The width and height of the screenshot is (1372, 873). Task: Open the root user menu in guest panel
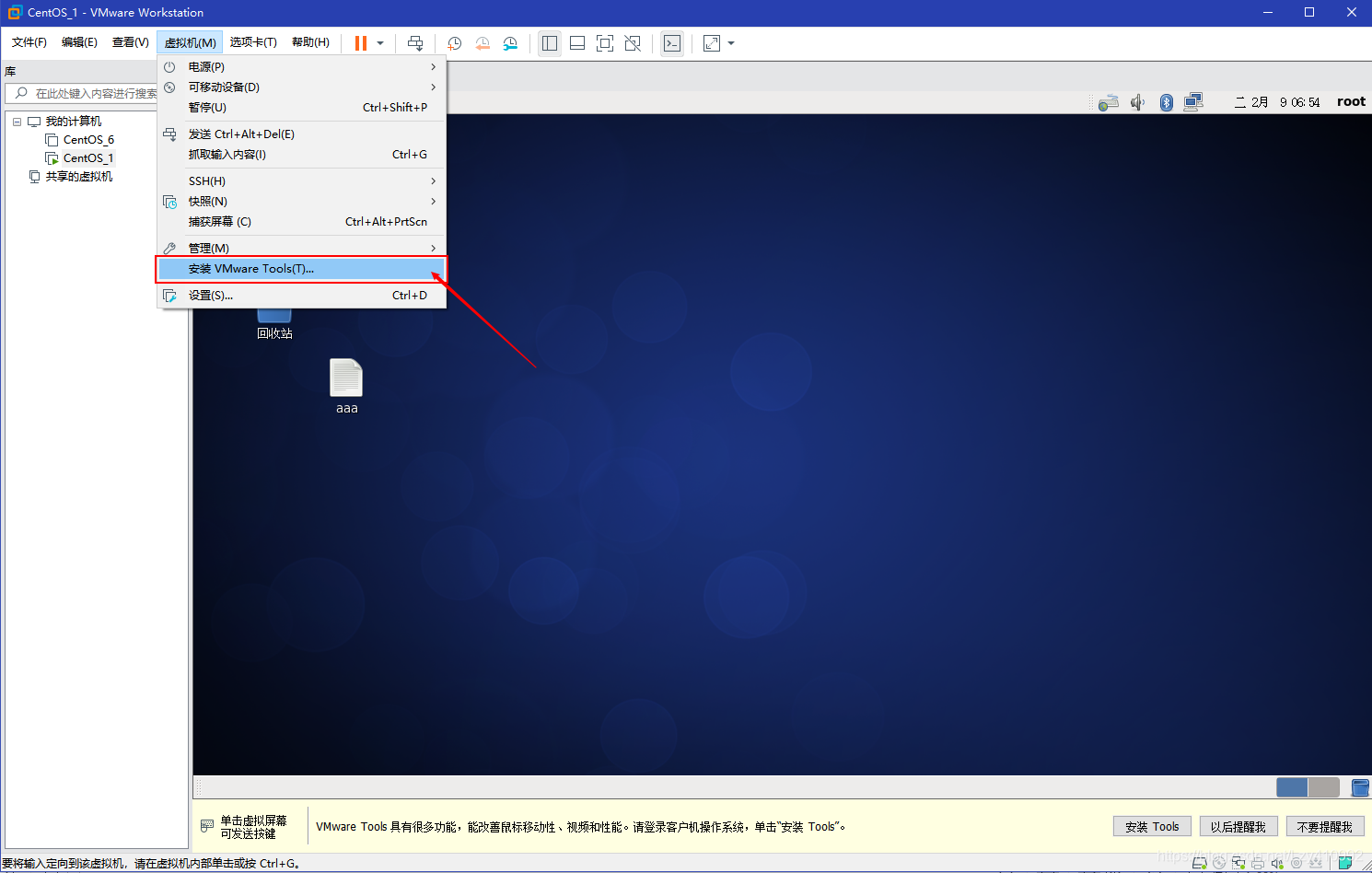point(1351,101)
